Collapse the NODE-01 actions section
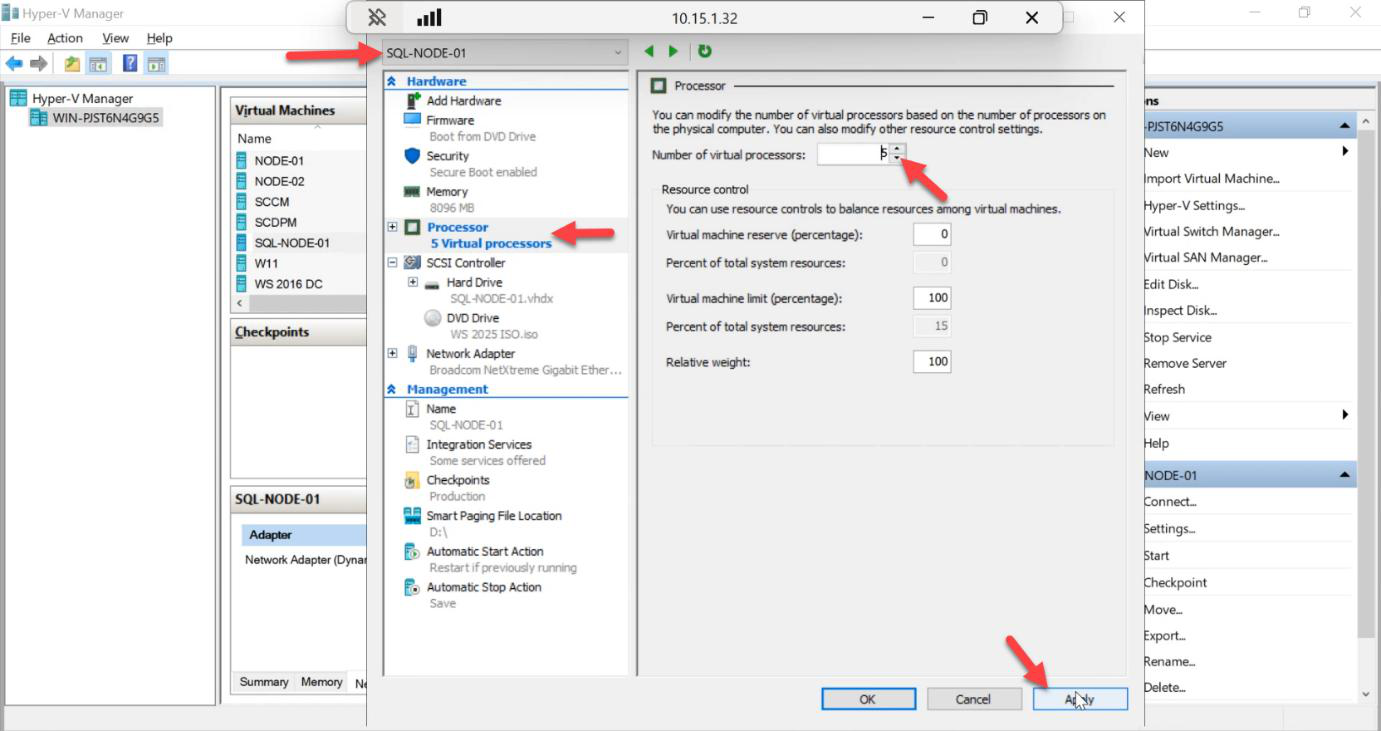1381x731 pixels. coord(1344,475)
